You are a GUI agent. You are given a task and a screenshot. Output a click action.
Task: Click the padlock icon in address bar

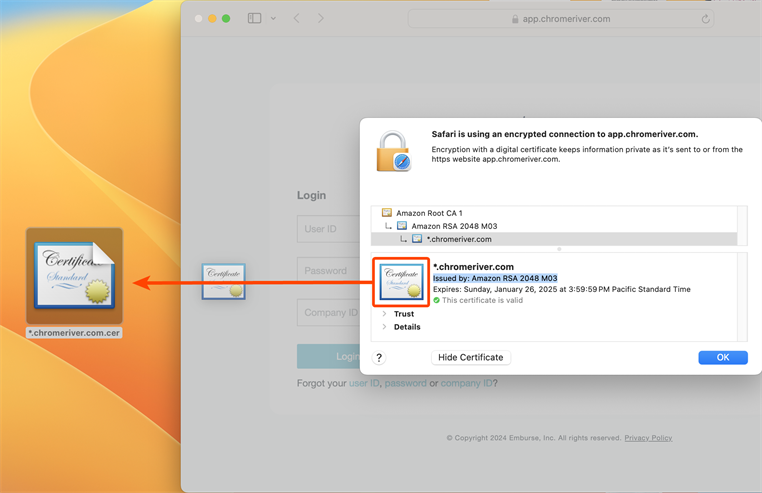pyautogui.click(x=515, y=19)
